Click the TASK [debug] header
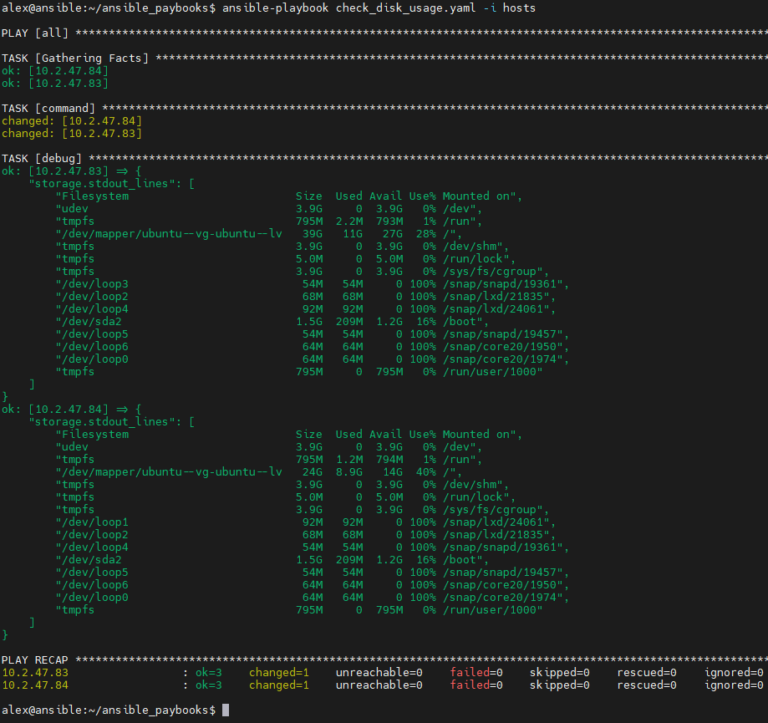This screenshot has width=768, height=723. coord(44,158)
